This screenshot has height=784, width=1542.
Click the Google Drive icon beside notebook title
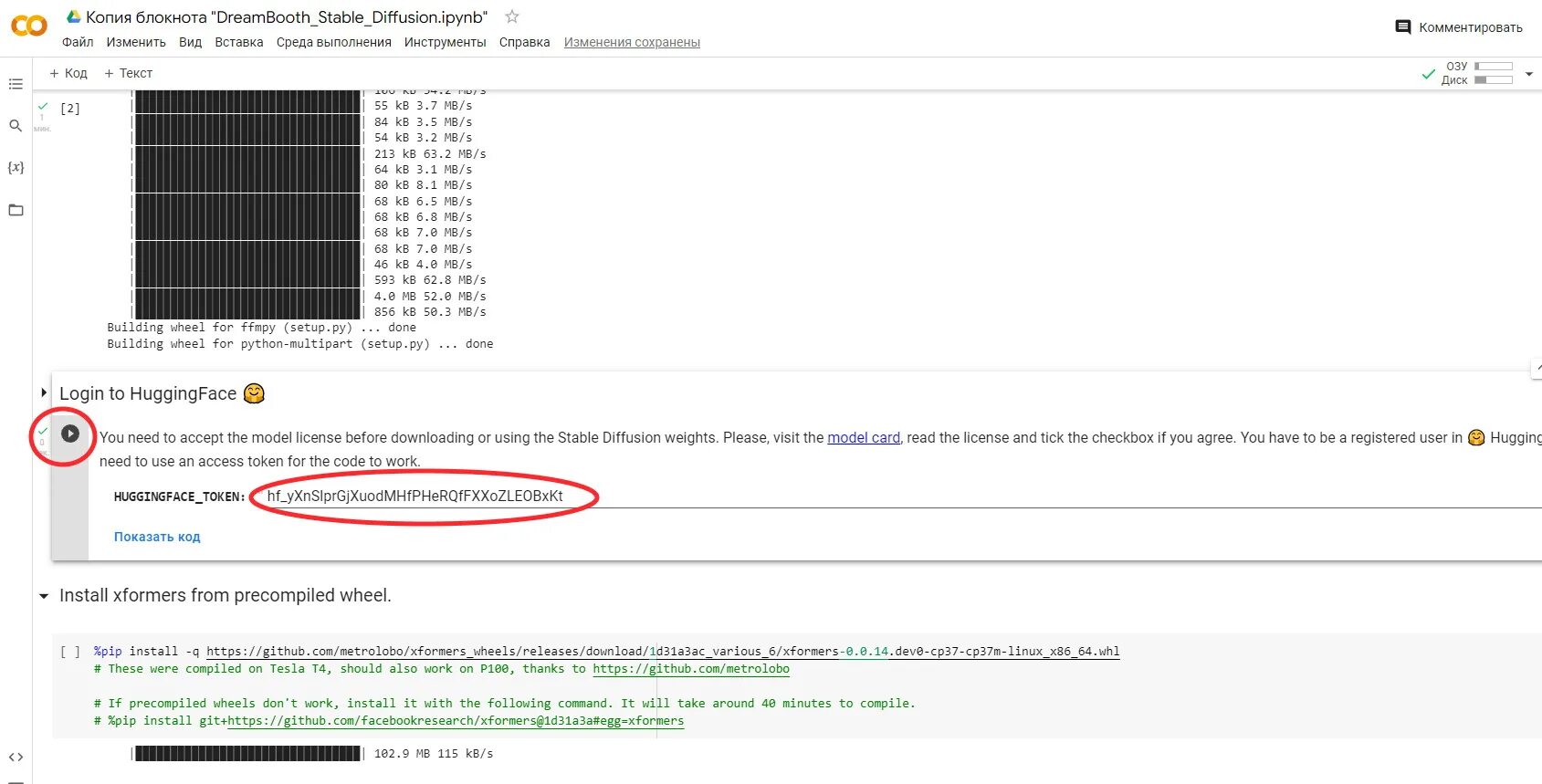point(73,16)
